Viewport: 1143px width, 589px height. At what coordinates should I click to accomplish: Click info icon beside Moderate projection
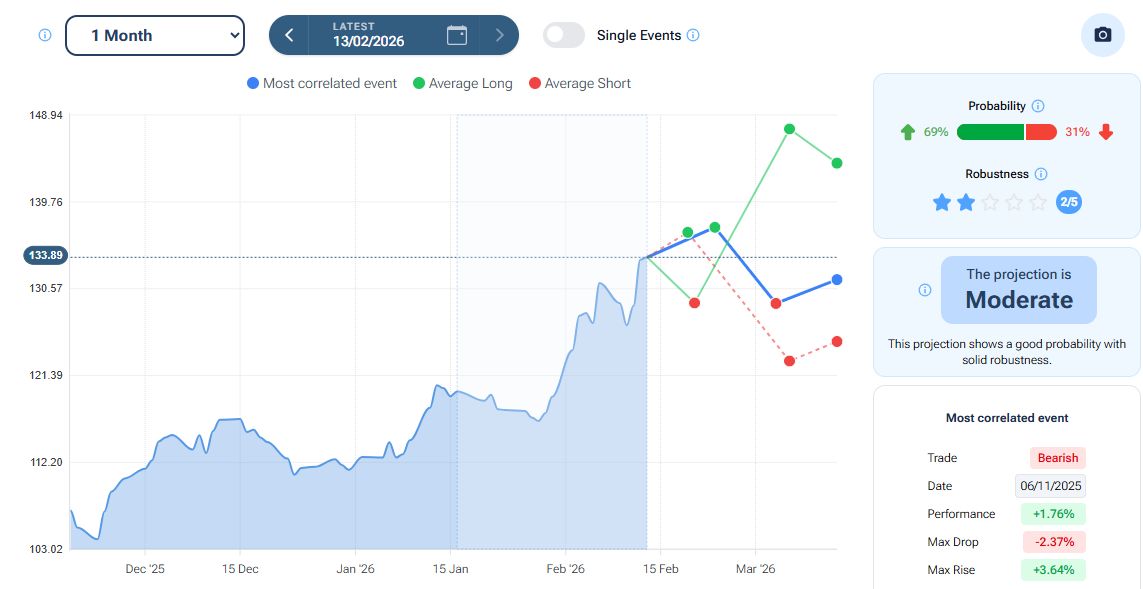coord(925,290)
